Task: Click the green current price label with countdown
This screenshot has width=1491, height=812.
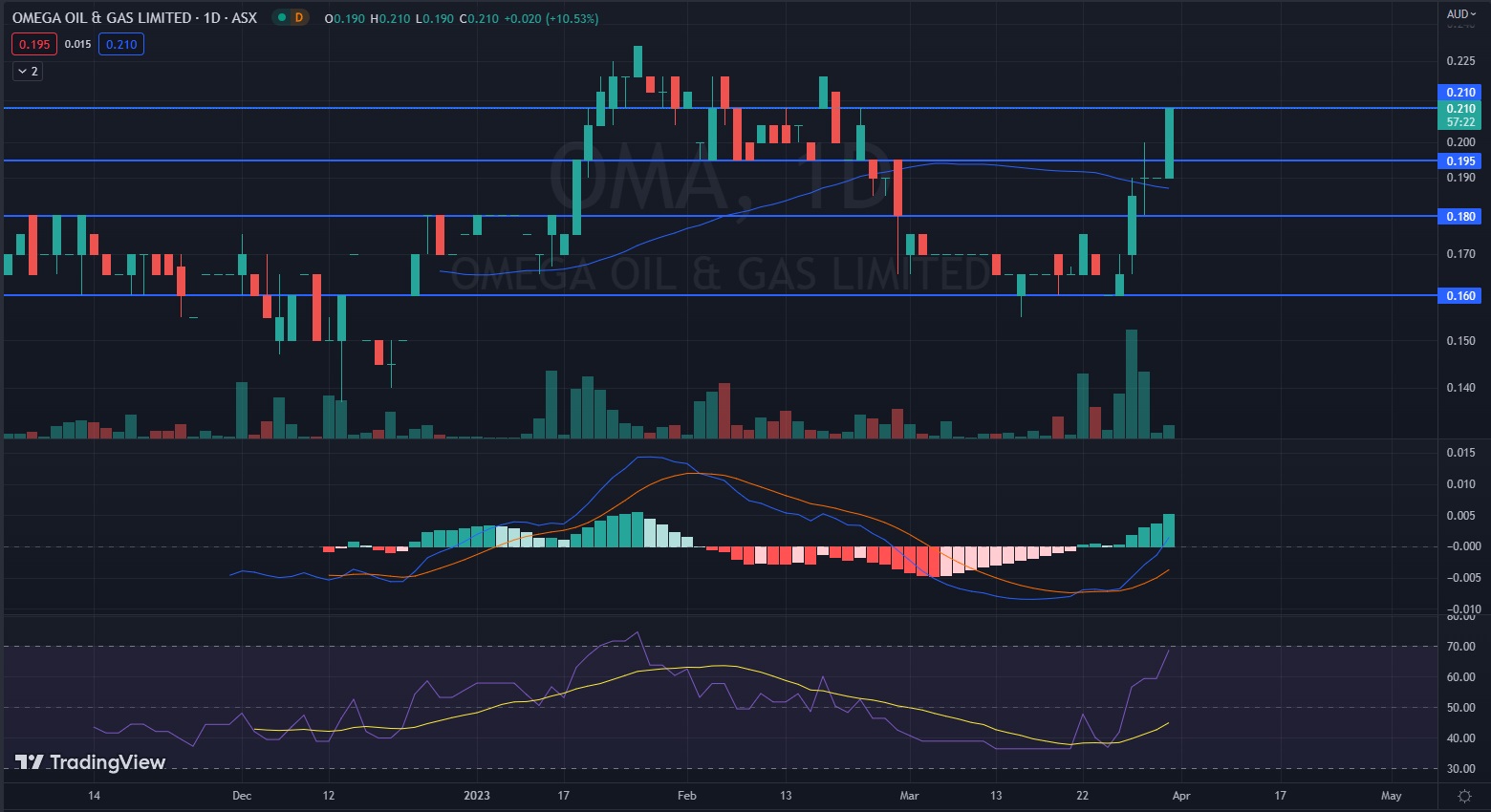Action: (1460, 116)
